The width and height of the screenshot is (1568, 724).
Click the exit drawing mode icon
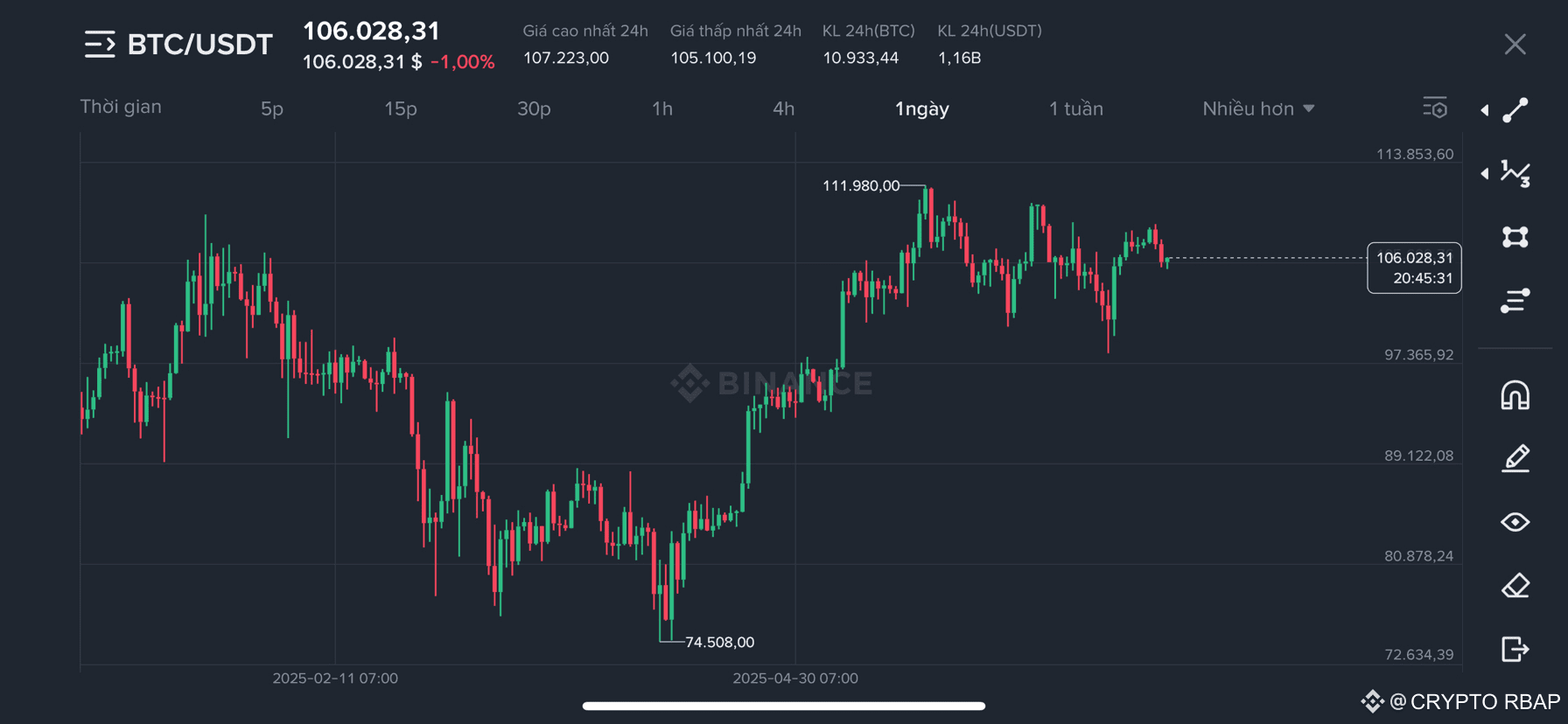pos(1515,650)
